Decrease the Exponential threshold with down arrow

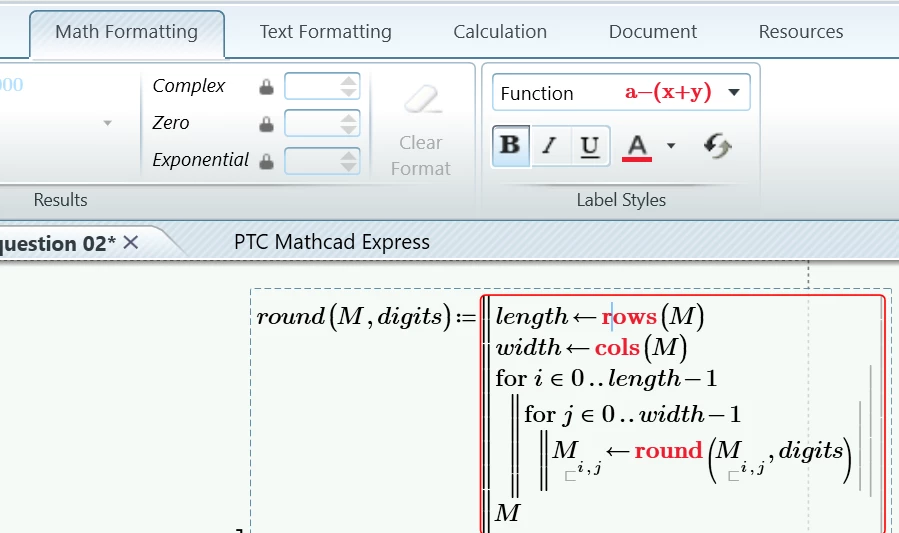coord(348,167)
